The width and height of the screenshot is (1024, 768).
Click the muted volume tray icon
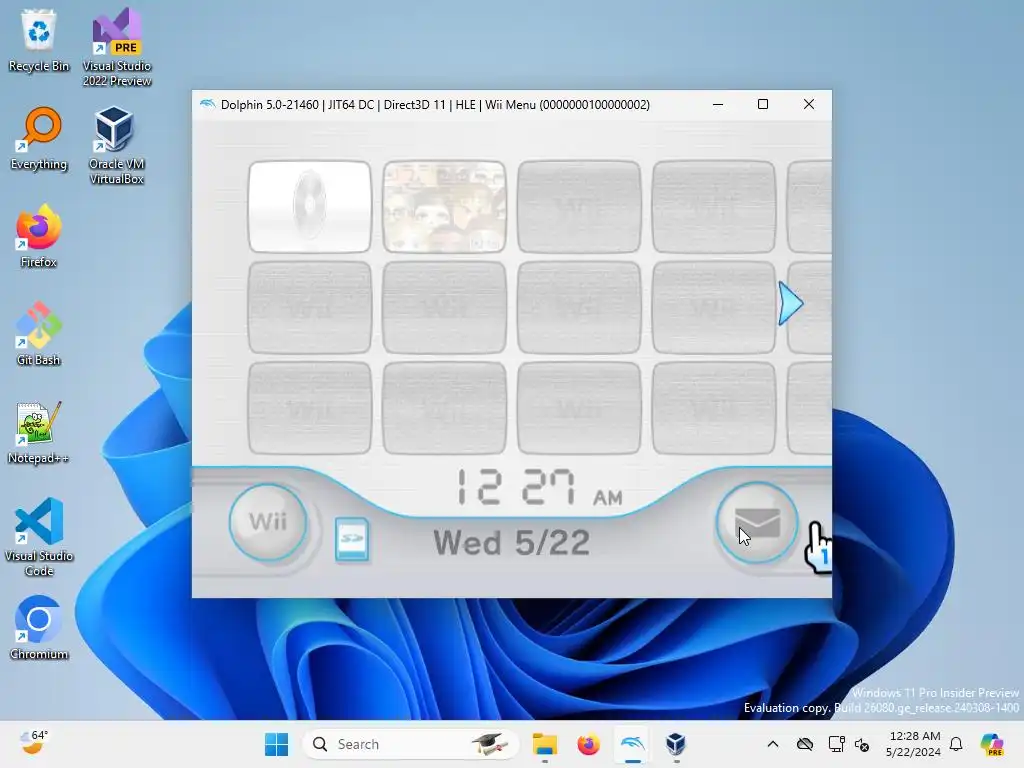[862, 744]
